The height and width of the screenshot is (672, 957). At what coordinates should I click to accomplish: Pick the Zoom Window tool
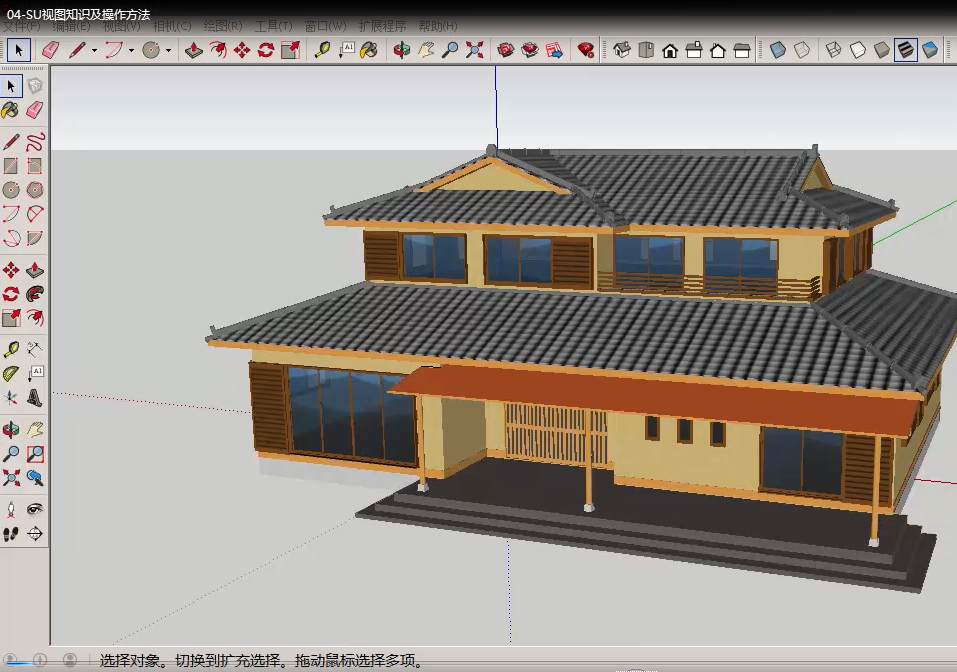click(x=35, y=454)
